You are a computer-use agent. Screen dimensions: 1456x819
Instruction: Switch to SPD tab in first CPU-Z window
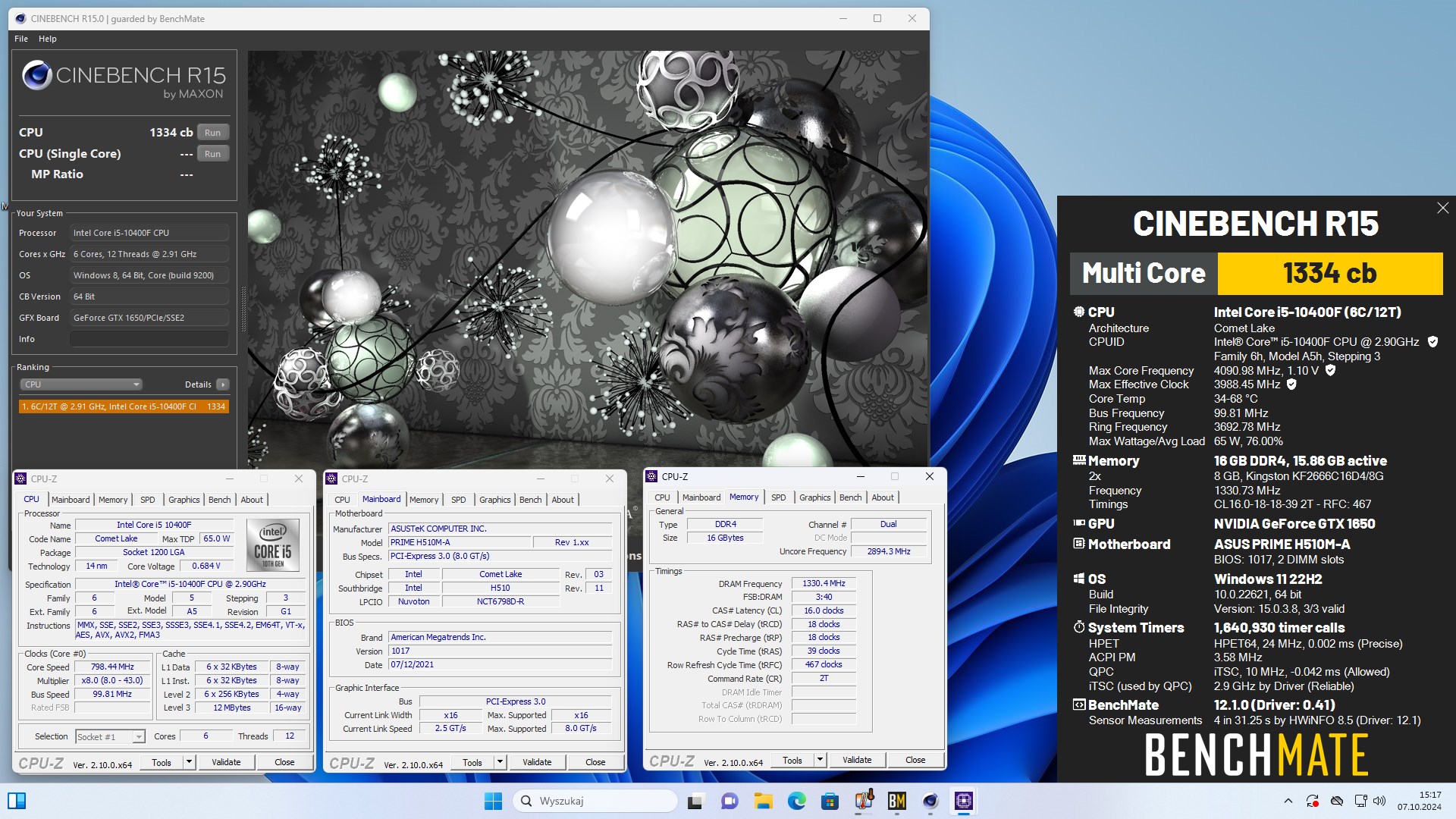(148, 500)
